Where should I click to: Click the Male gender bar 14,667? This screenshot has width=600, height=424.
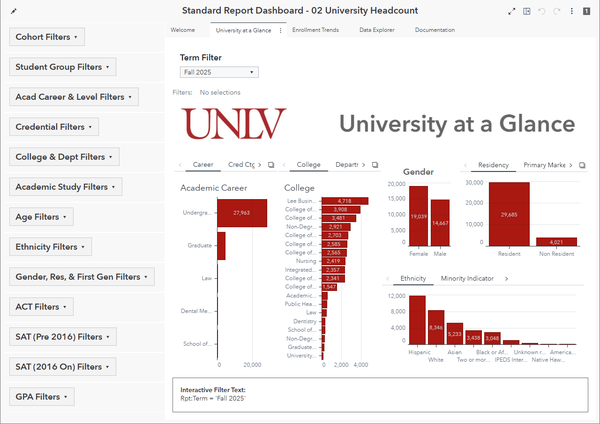[x=440, y=223]
